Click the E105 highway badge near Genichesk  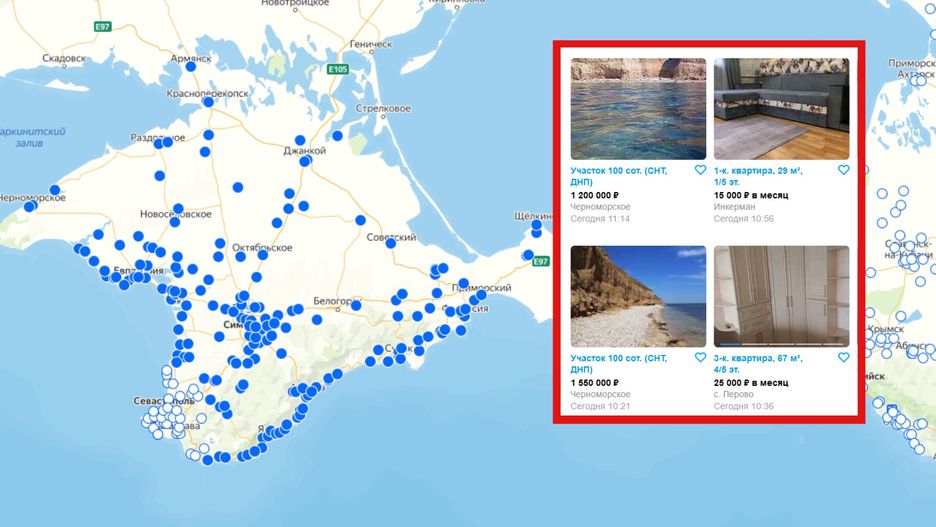[338, 69]
